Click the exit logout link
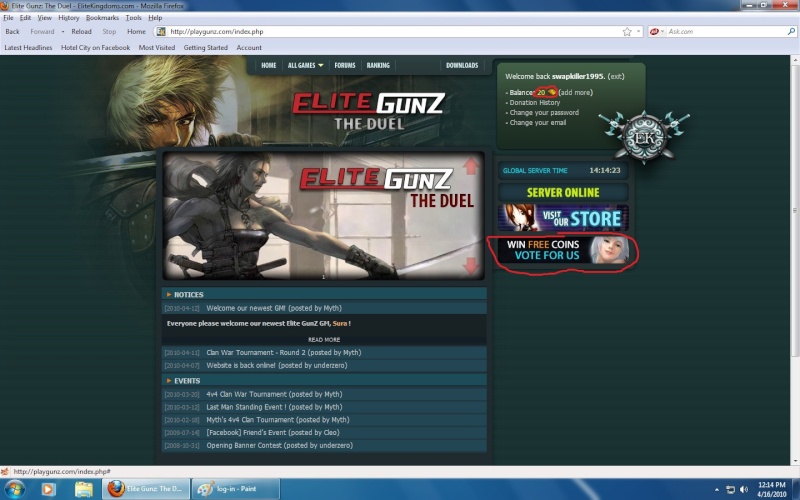This screenshot has width=800, height=500. click(x=616, y=77)
